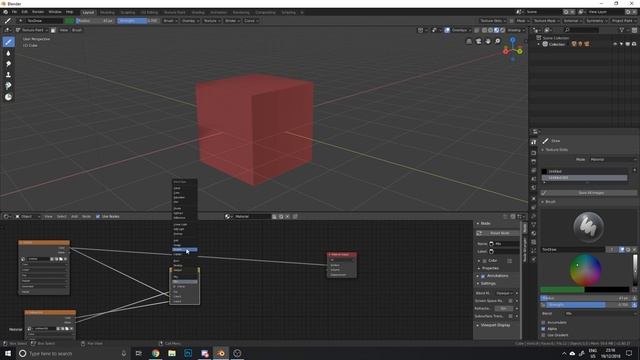This screenshot has height=360, width=640.
Task: Open the Blender app icon menu
Action: tap(5, 12)
